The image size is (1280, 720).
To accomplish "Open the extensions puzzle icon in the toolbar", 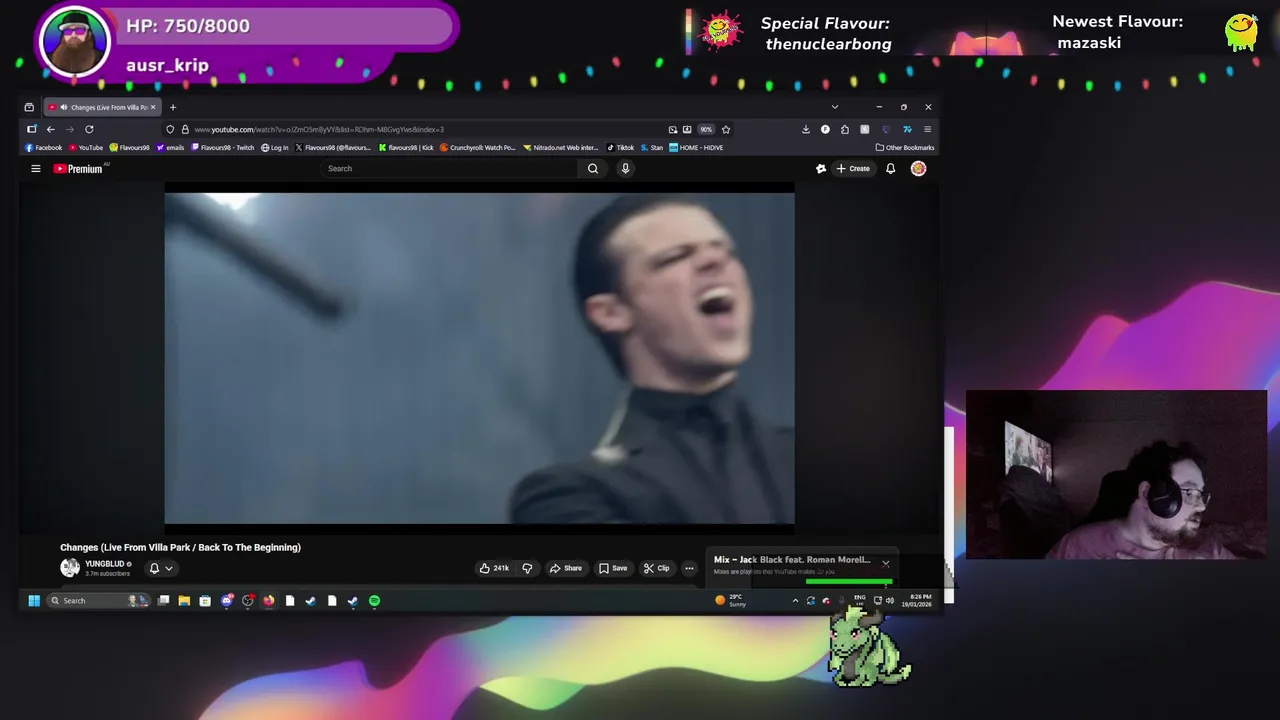I will (845, 129).
